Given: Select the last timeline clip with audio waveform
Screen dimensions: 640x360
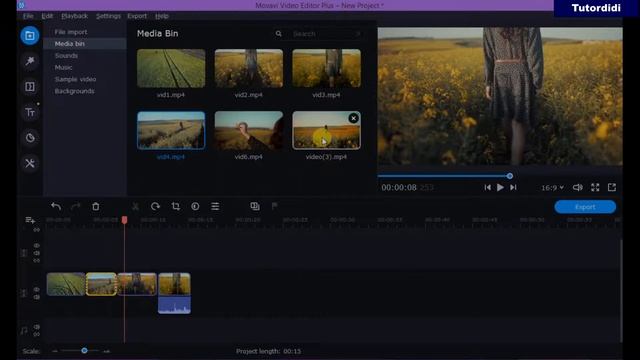Looking at the screenshot, I should [x=174, y=293].
